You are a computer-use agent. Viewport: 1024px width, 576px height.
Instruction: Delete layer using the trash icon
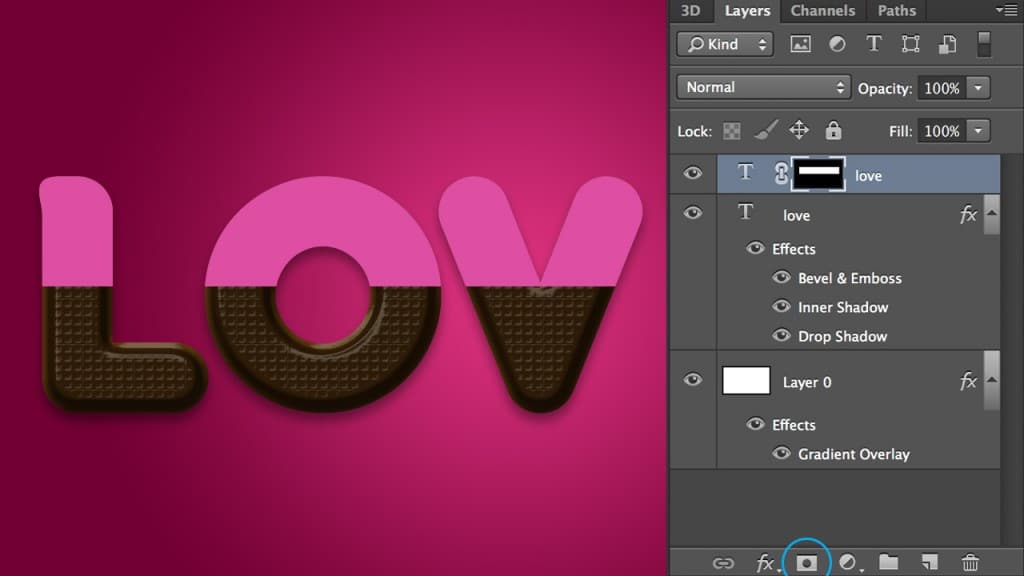(969, 563)
